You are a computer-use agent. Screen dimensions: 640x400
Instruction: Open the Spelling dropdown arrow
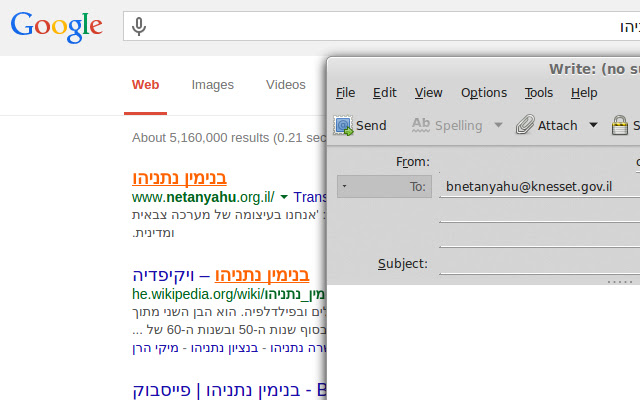click(x=498, y=125)
